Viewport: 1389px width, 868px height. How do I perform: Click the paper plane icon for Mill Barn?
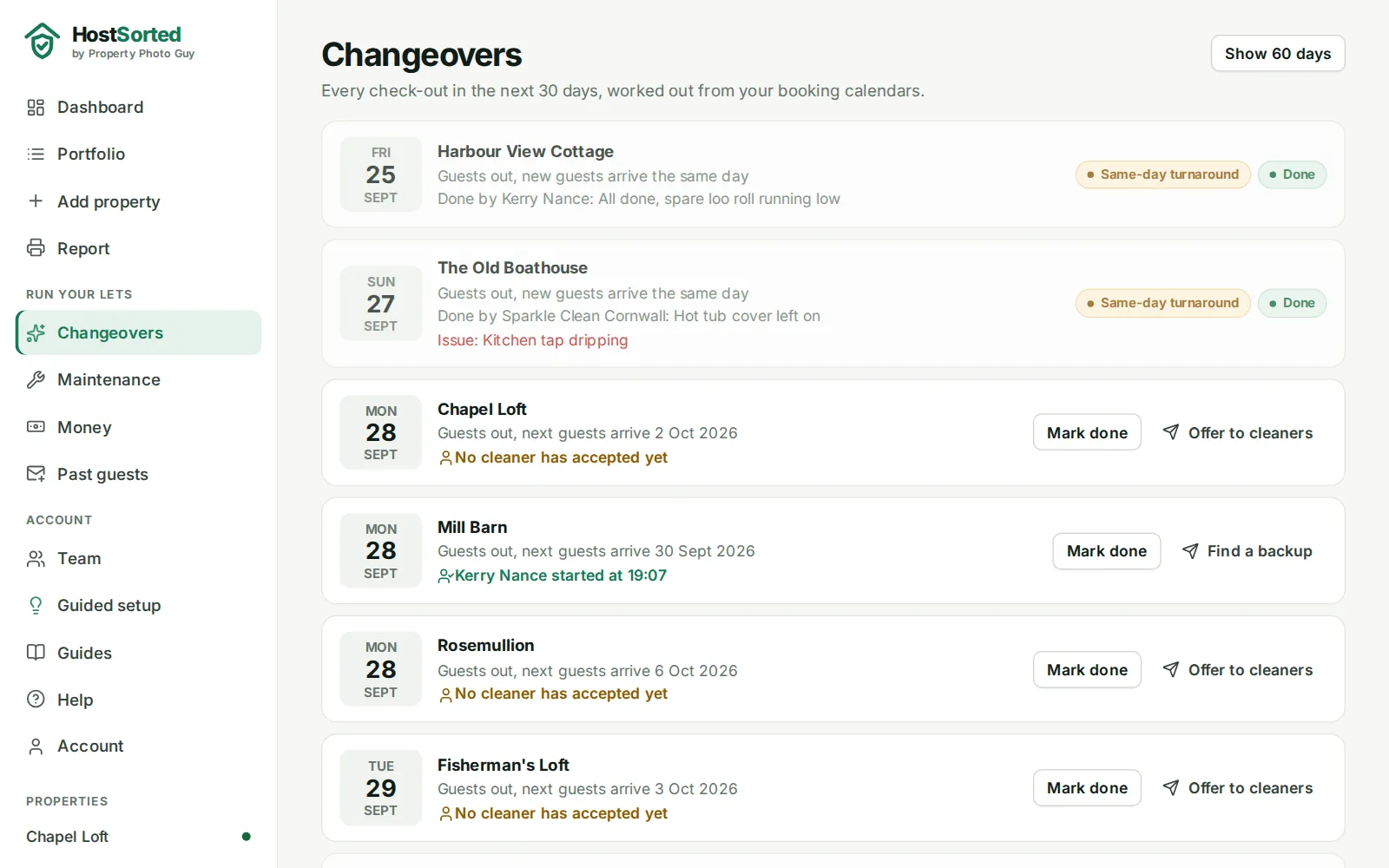click(x=1190, y=550)
